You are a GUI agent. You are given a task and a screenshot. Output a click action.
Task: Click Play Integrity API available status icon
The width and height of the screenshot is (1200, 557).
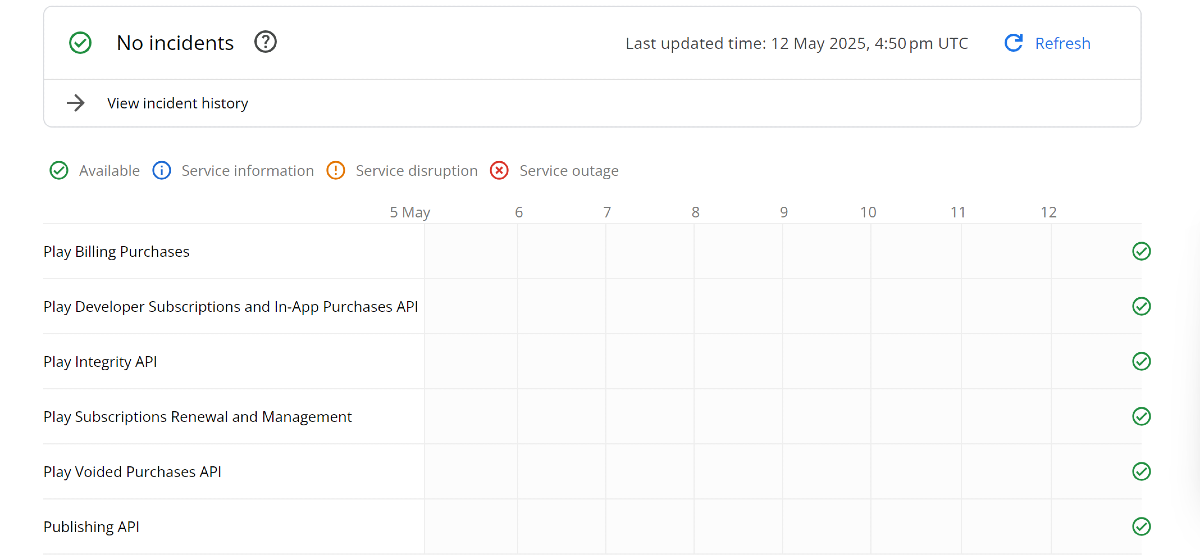1141,361
